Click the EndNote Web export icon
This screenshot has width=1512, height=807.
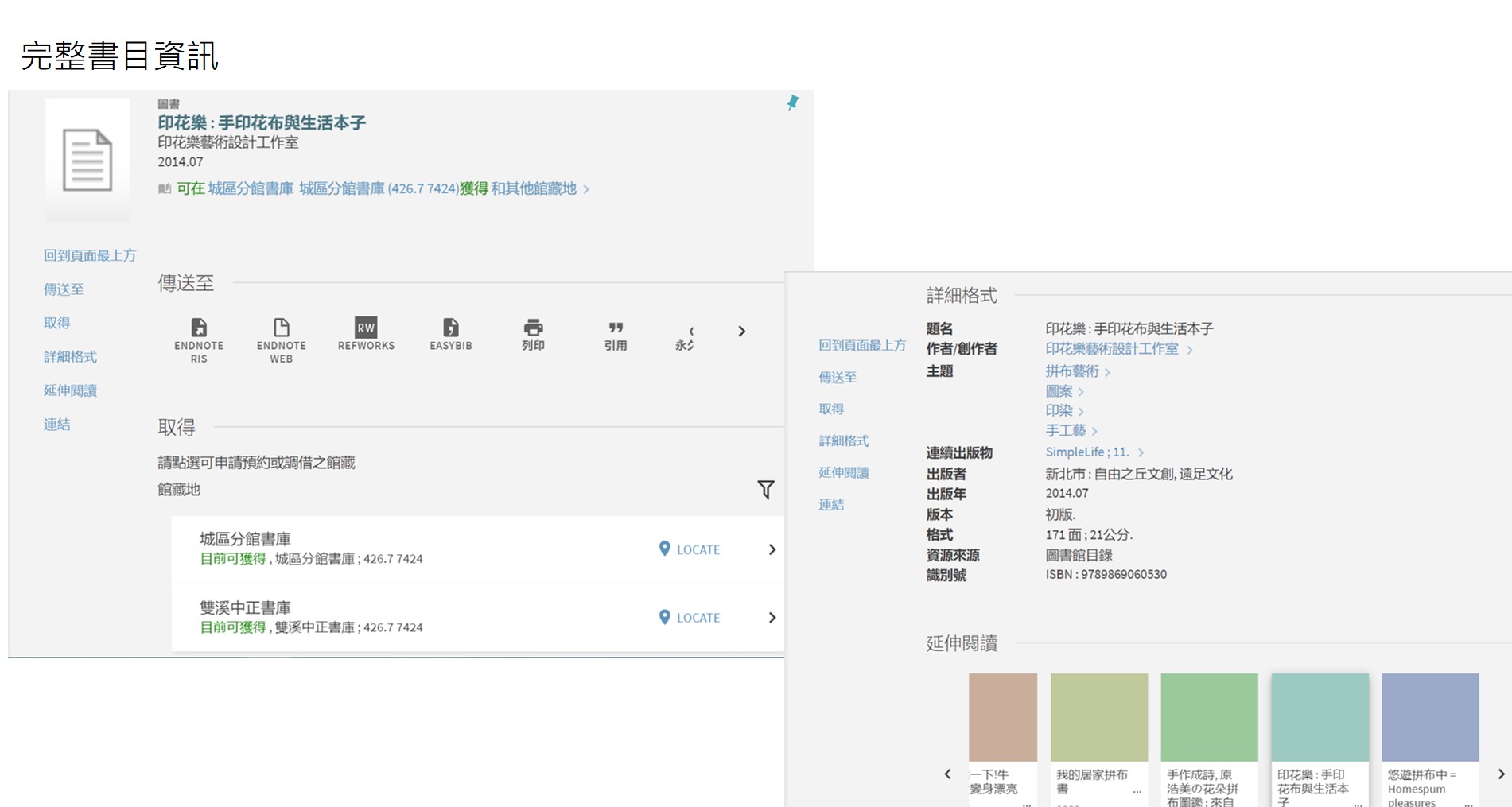click(281, 328)
